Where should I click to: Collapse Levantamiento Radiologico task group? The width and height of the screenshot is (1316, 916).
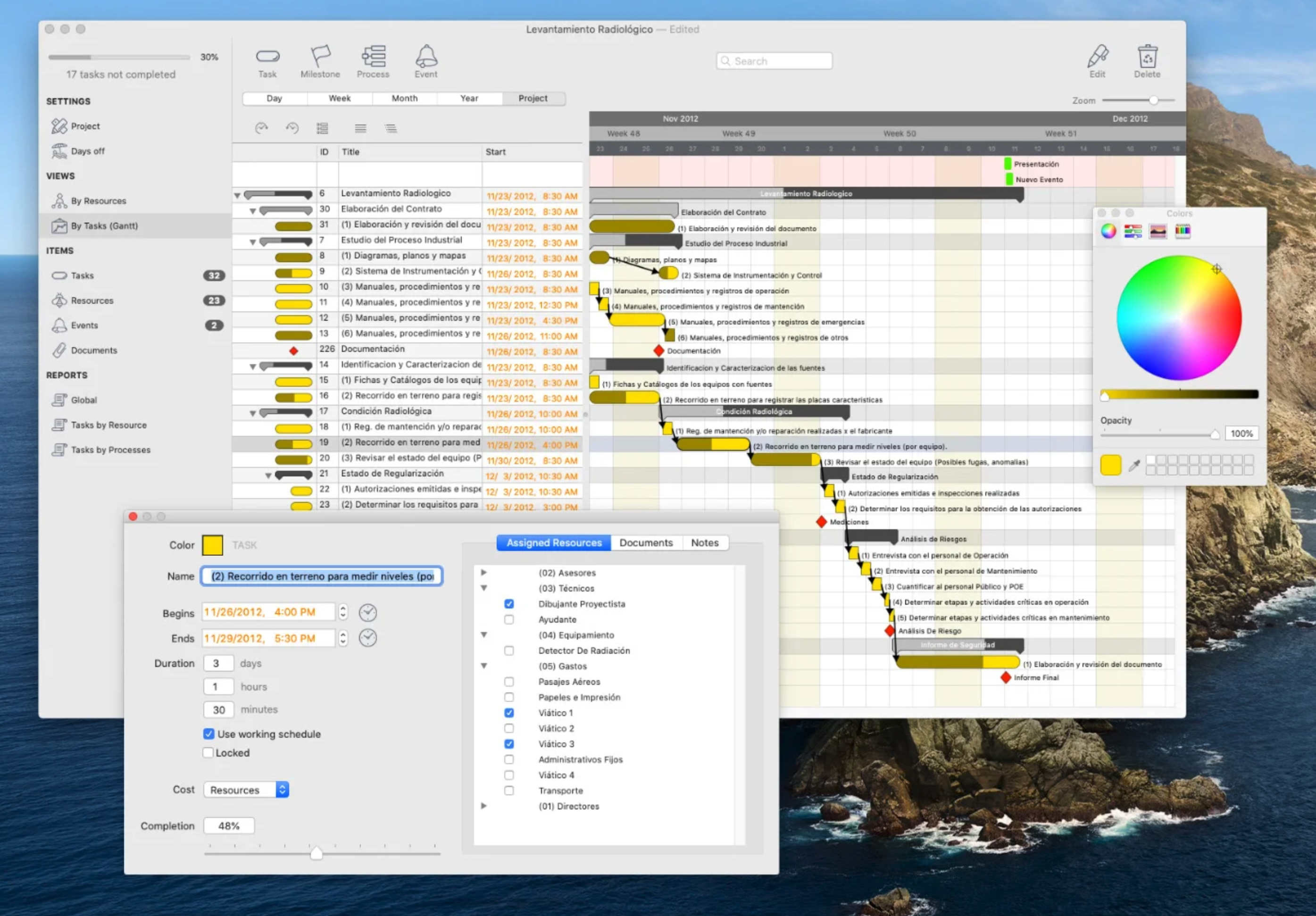click(237, 196)
